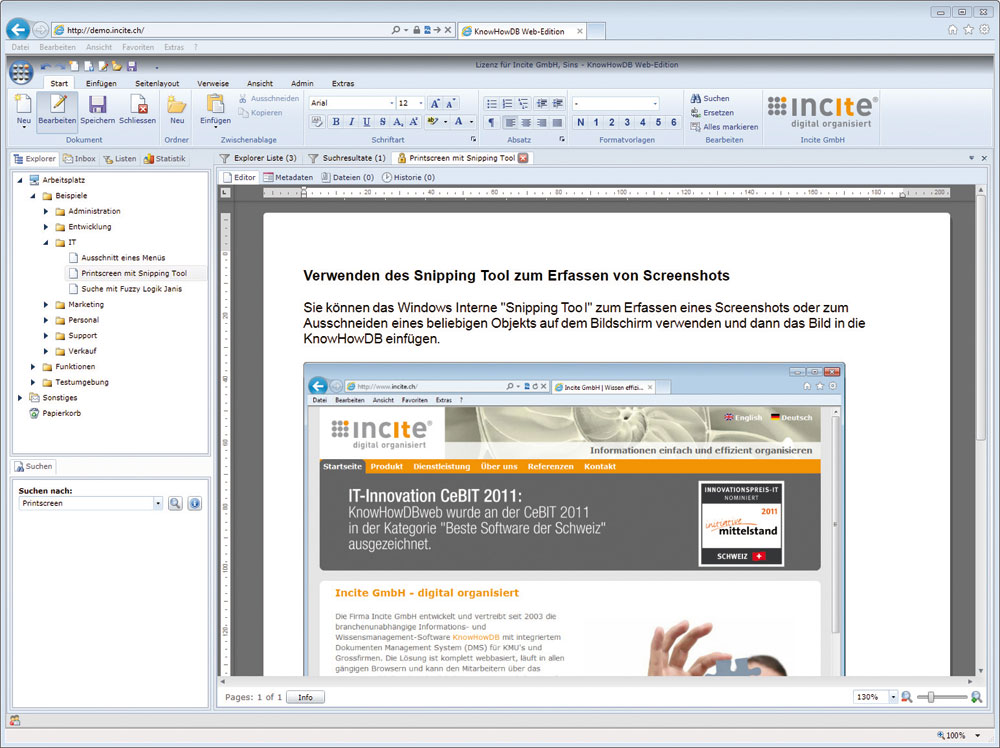Align text right
This screenshot has width=1000, height=748.
541,122
